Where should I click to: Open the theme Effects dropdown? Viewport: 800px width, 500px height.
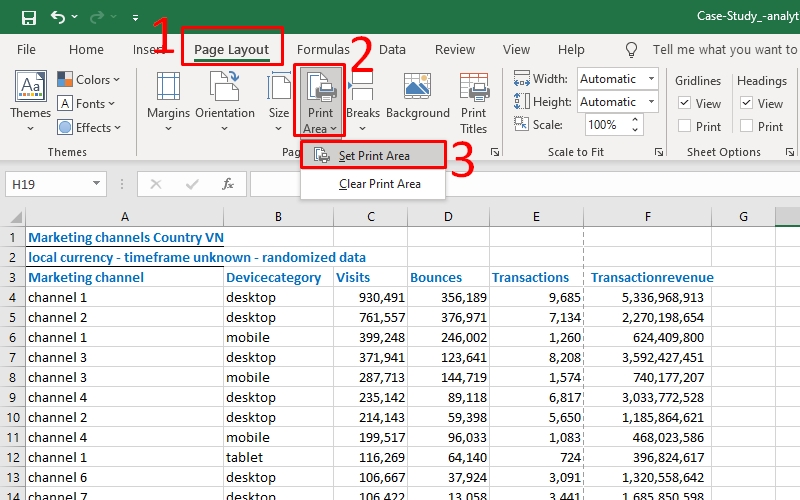pos(89,128)
